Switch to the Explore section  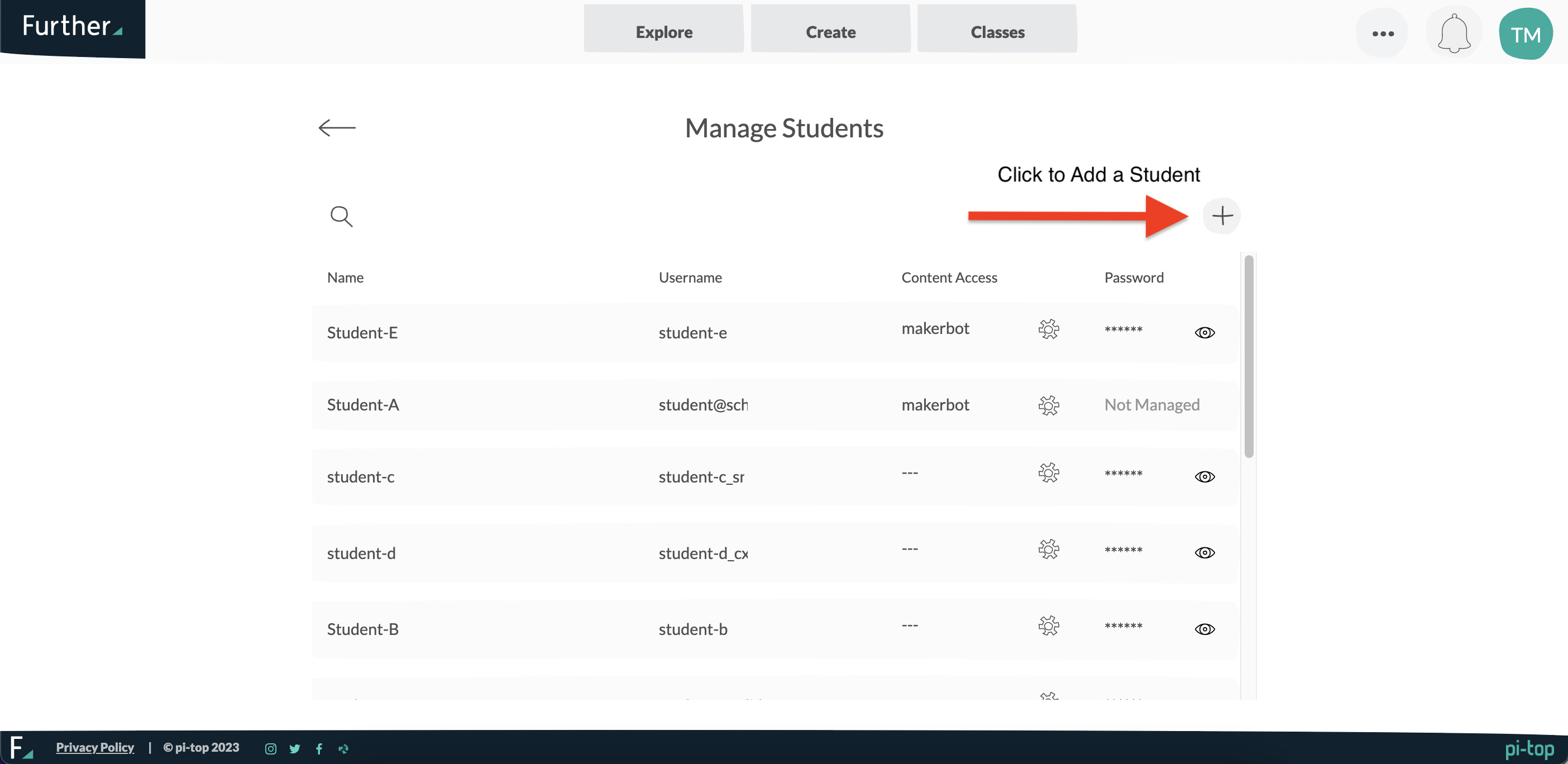coord(663,32)
